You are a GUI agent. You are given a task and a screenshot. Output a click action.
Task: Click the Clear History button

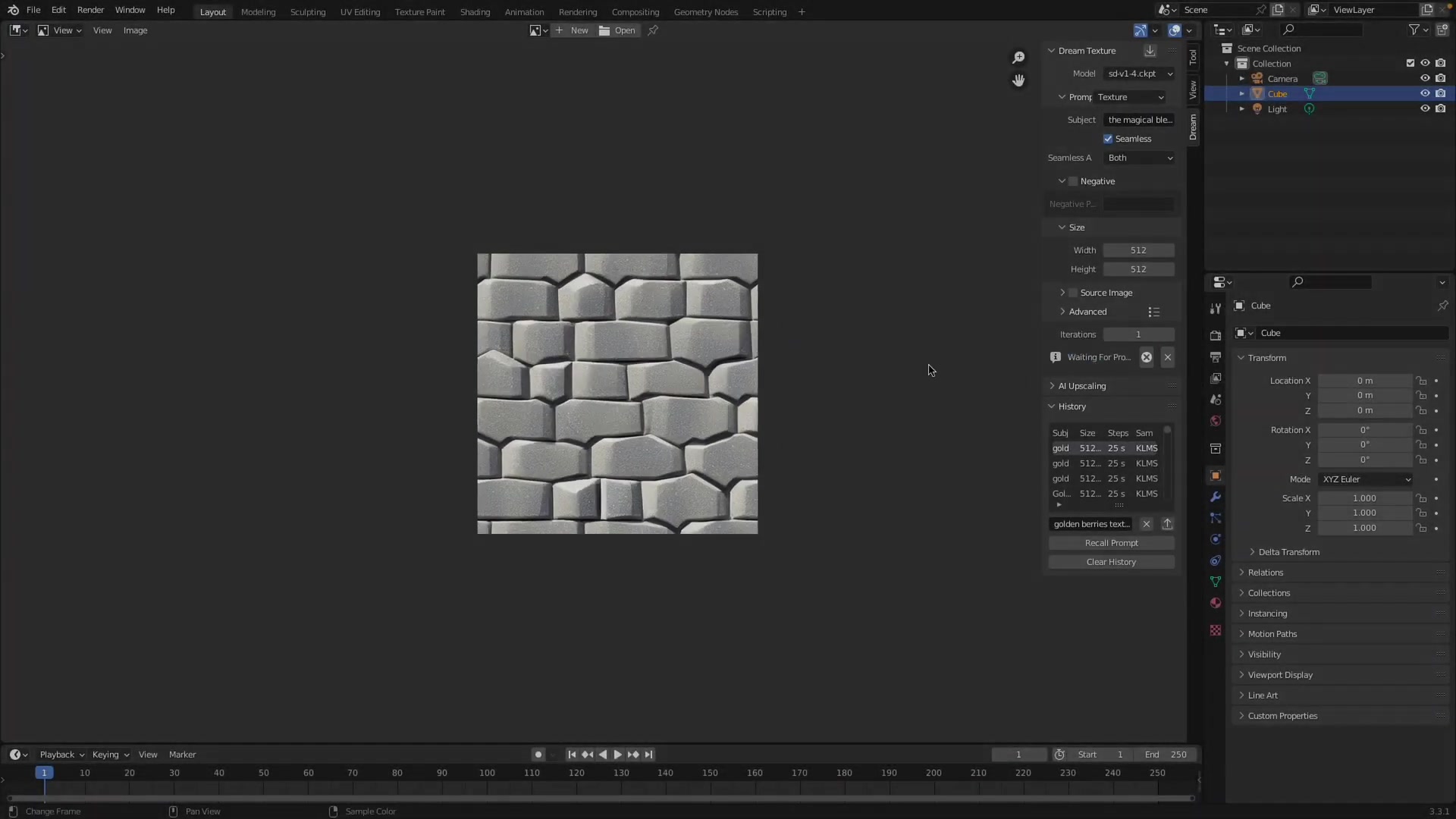(x=1111, y=562)
